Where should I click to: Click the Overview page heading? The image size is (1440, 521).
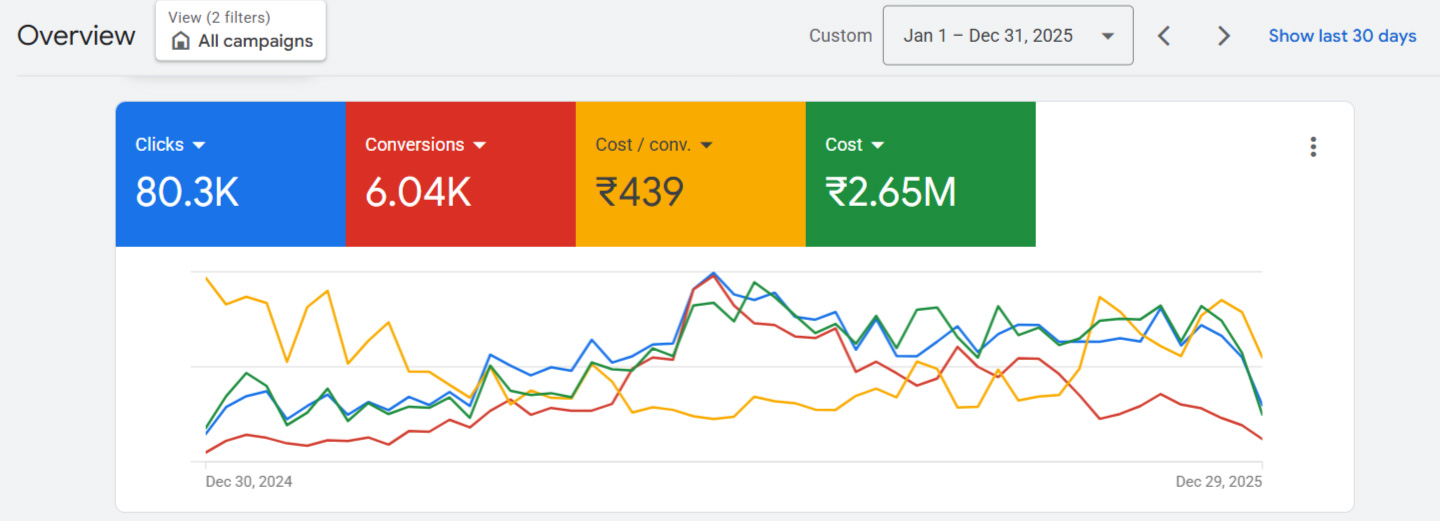[76, 36]
